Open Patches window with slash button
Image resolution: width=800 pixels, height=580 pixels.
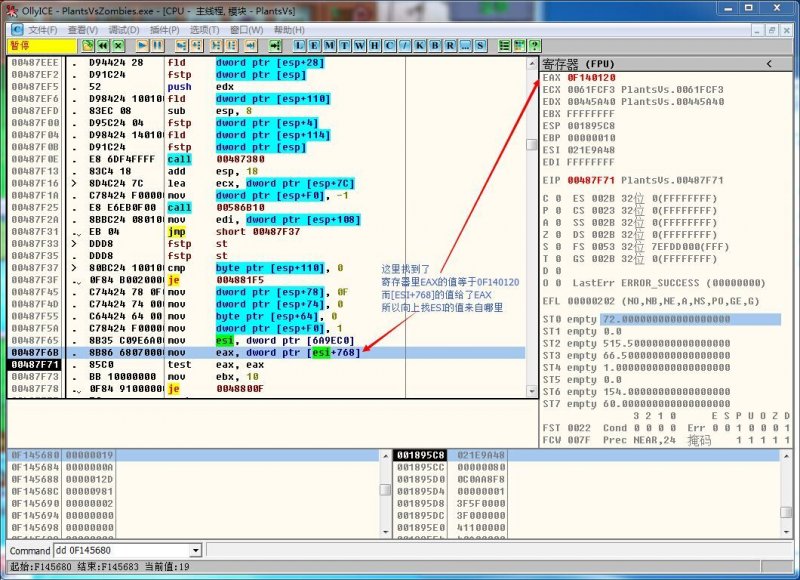point(405,46)
